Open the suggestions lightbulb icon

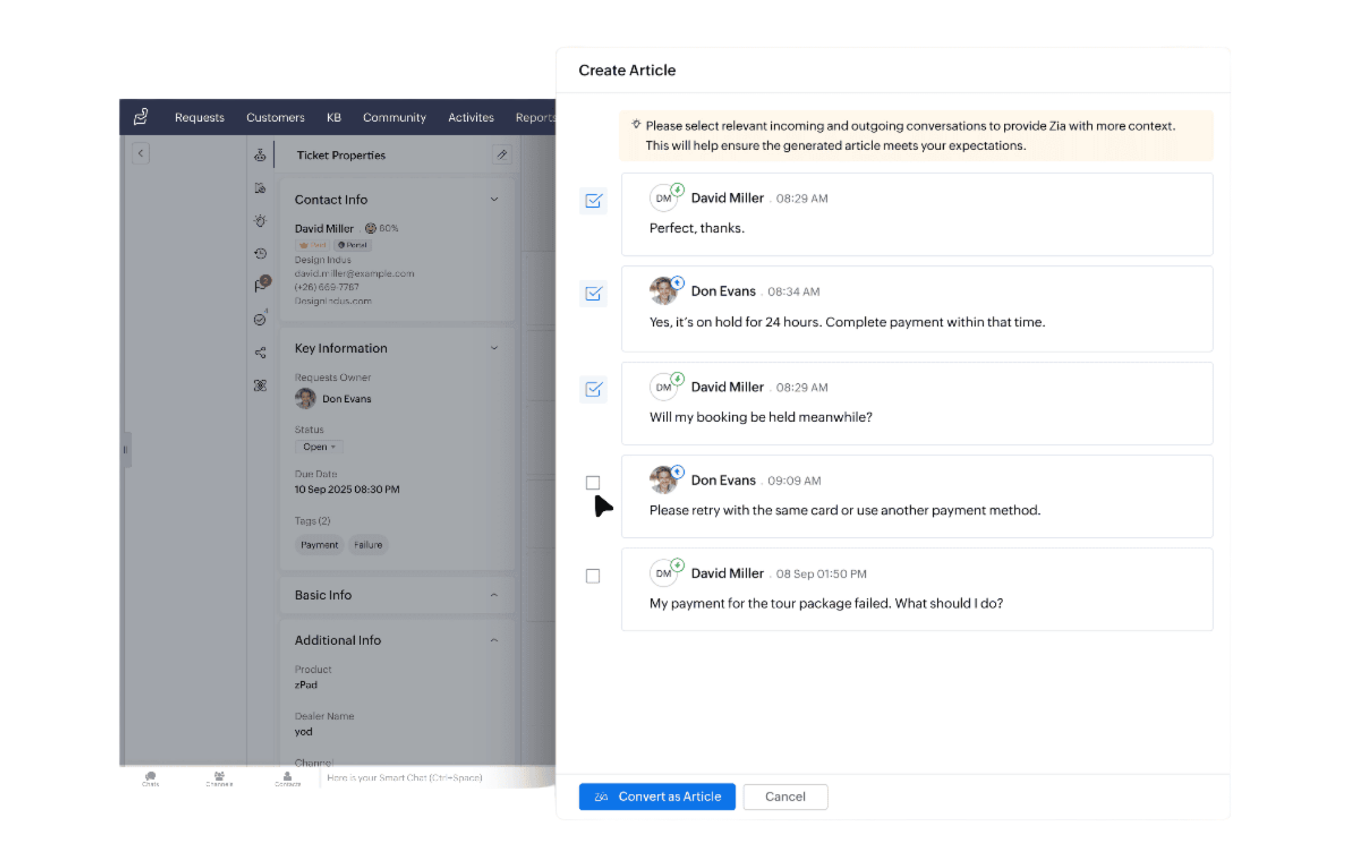click(260, 221)
